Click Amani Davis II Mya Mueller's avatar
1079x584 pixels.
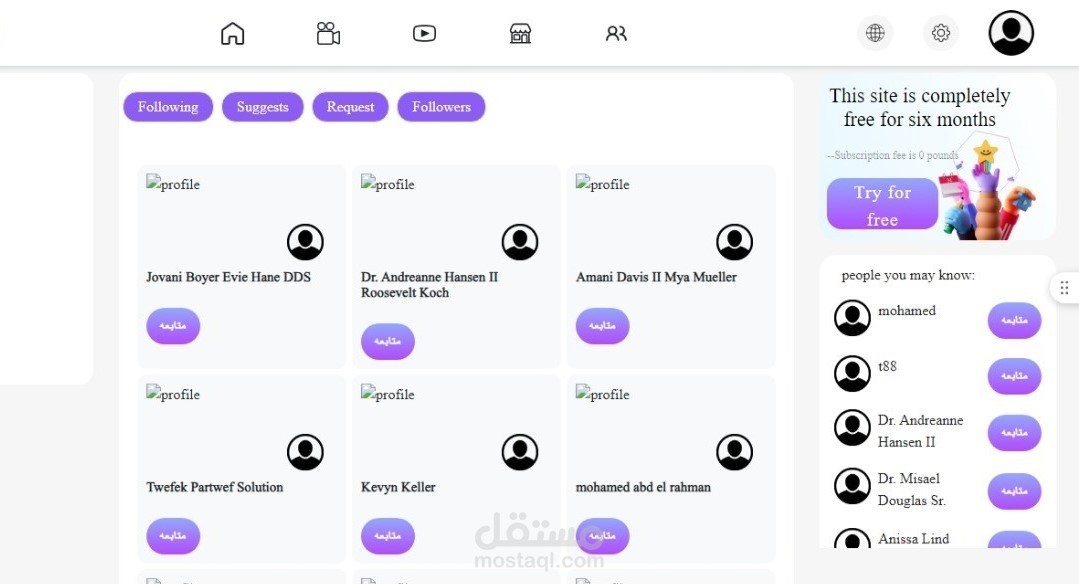(x=734, y=242)
